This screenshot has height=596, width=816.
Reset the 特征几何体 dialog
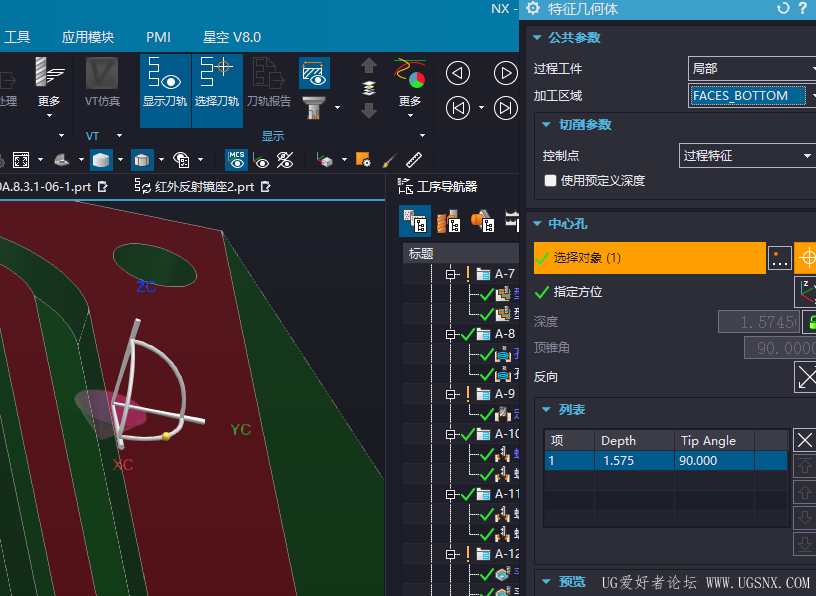[x=783, y=9]
